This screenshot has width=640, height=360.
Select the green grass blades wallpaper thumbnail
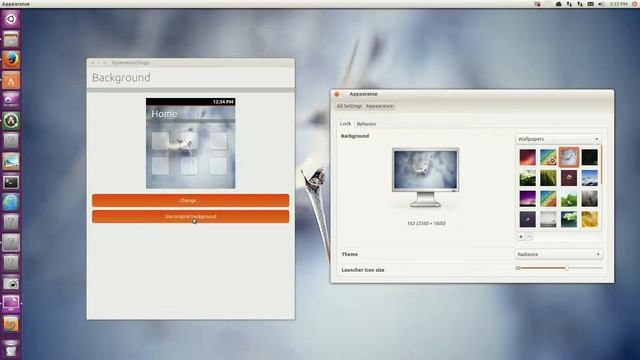pos(548,178)
